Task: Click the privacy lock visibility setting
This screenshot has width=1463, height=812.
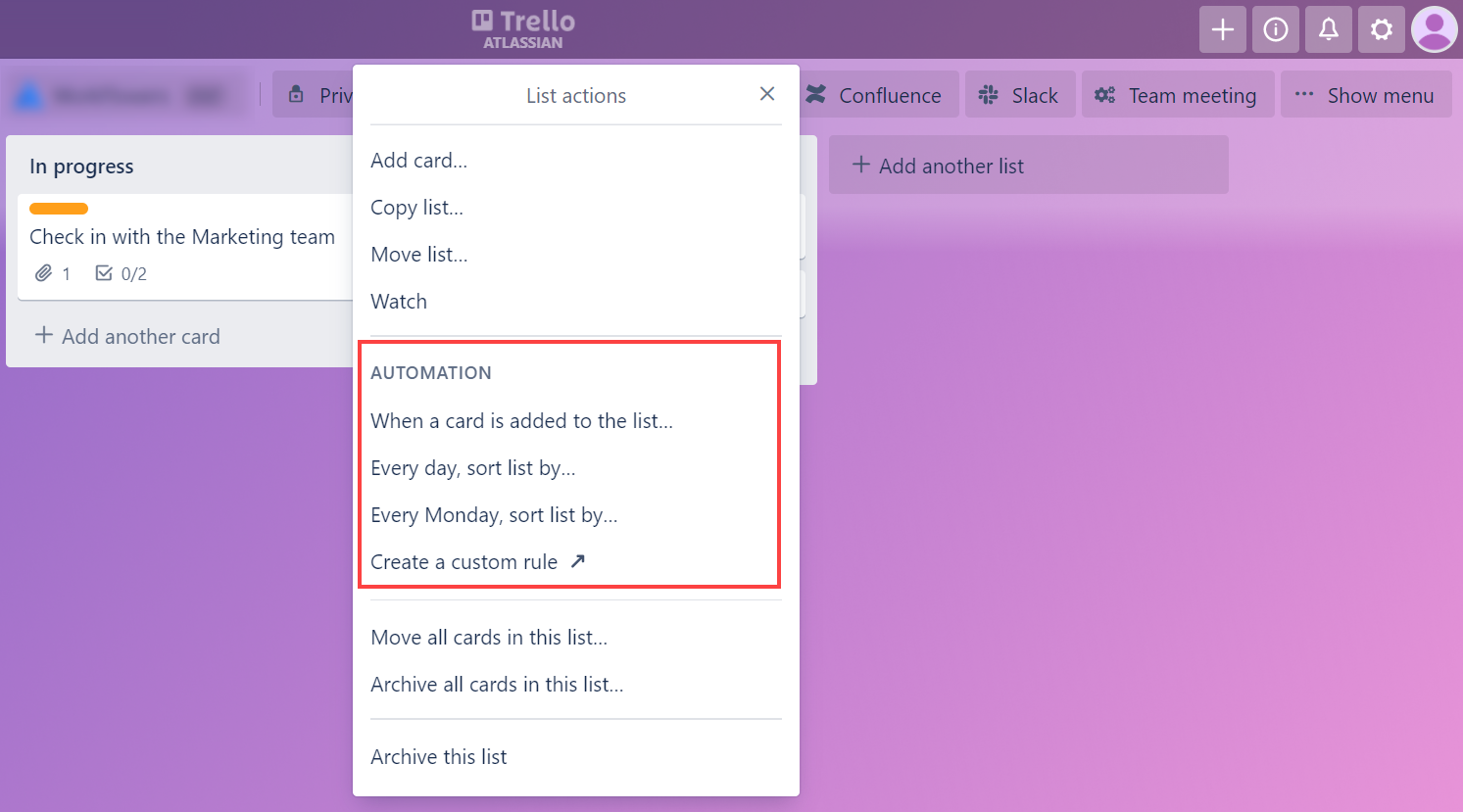Action: [x=297, y=94]
